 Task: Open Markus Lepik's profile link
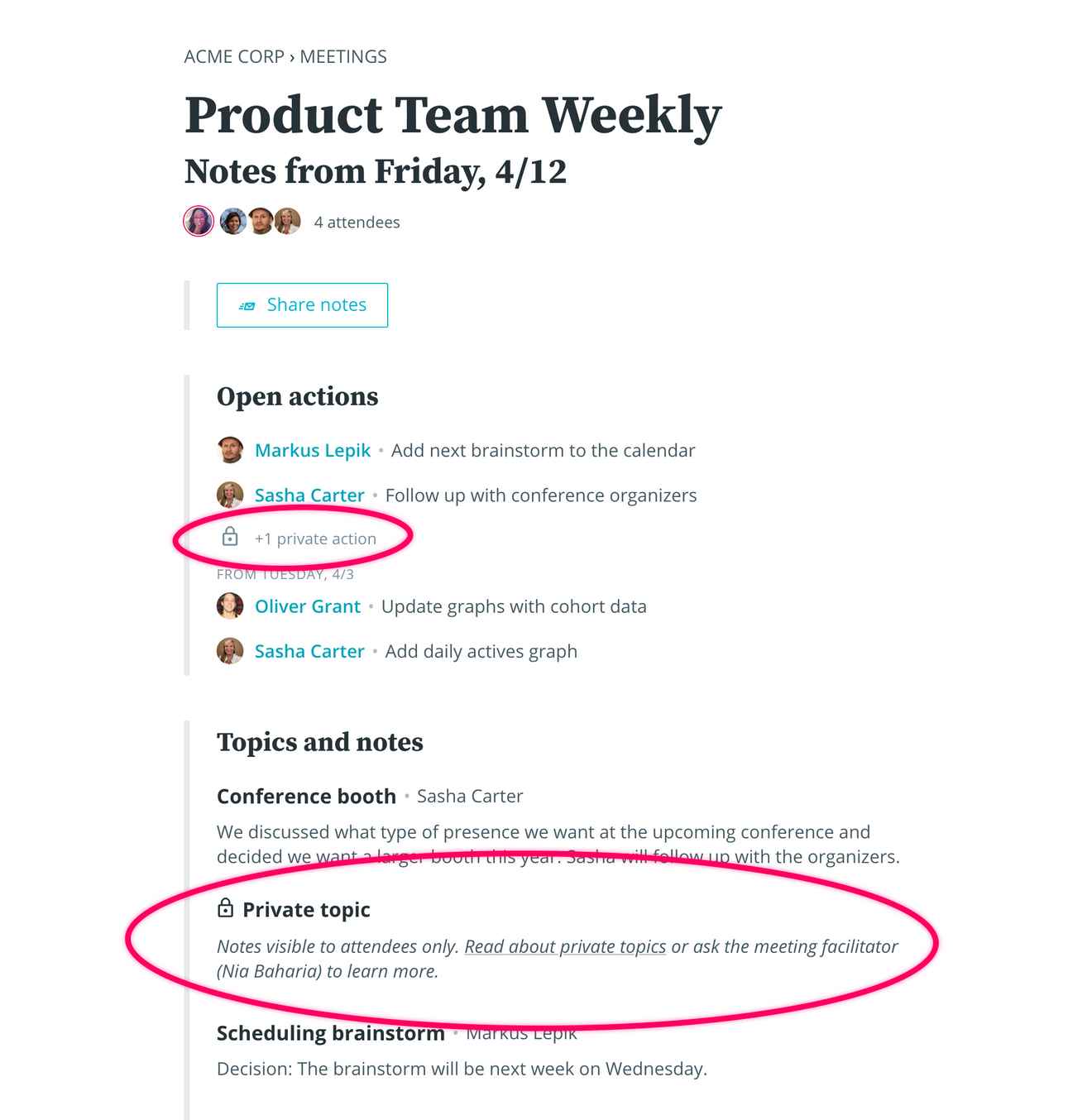[313, 451]
